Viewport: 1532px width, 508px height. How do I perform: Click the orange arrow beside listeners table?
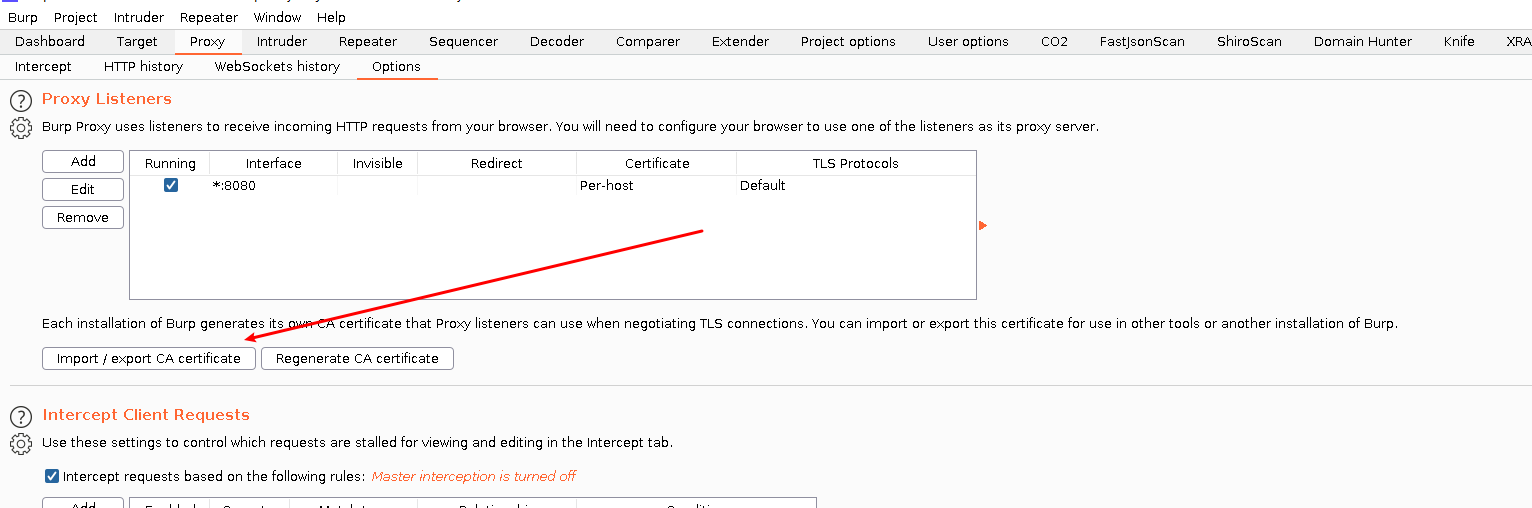point(983,226)
